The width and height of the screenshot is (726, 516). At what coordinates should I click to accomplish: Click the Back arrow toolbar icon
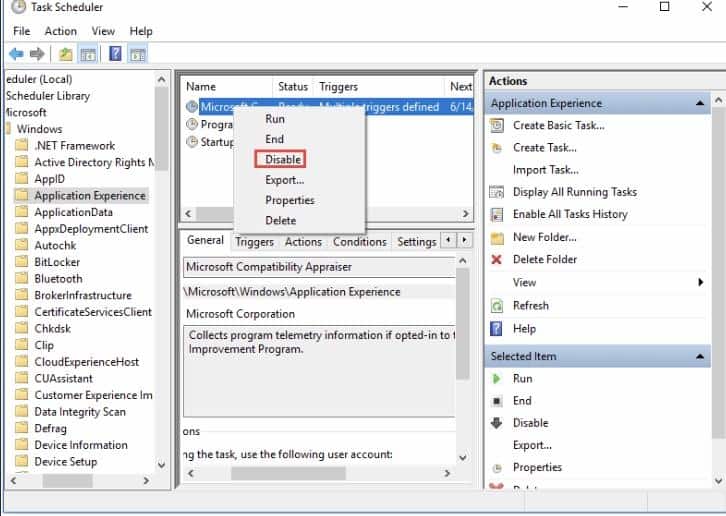tap(16, 54)
